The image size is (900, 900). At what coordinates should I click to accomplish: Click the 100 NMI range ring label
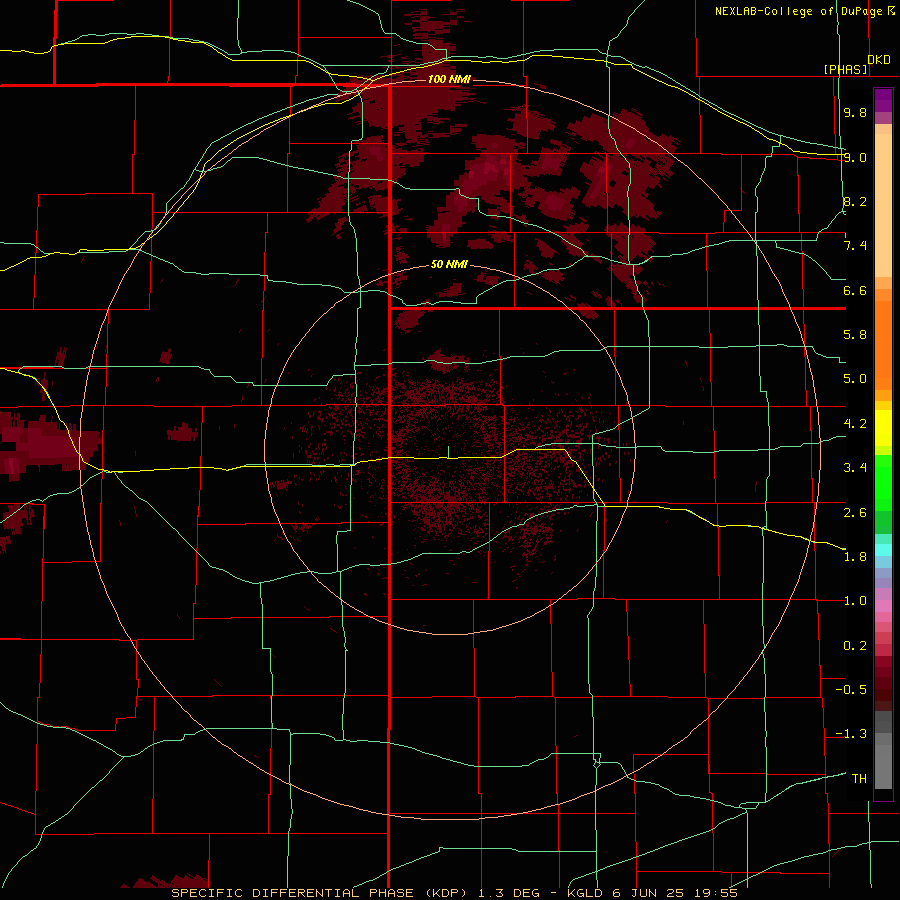click(x=449, y=79)
